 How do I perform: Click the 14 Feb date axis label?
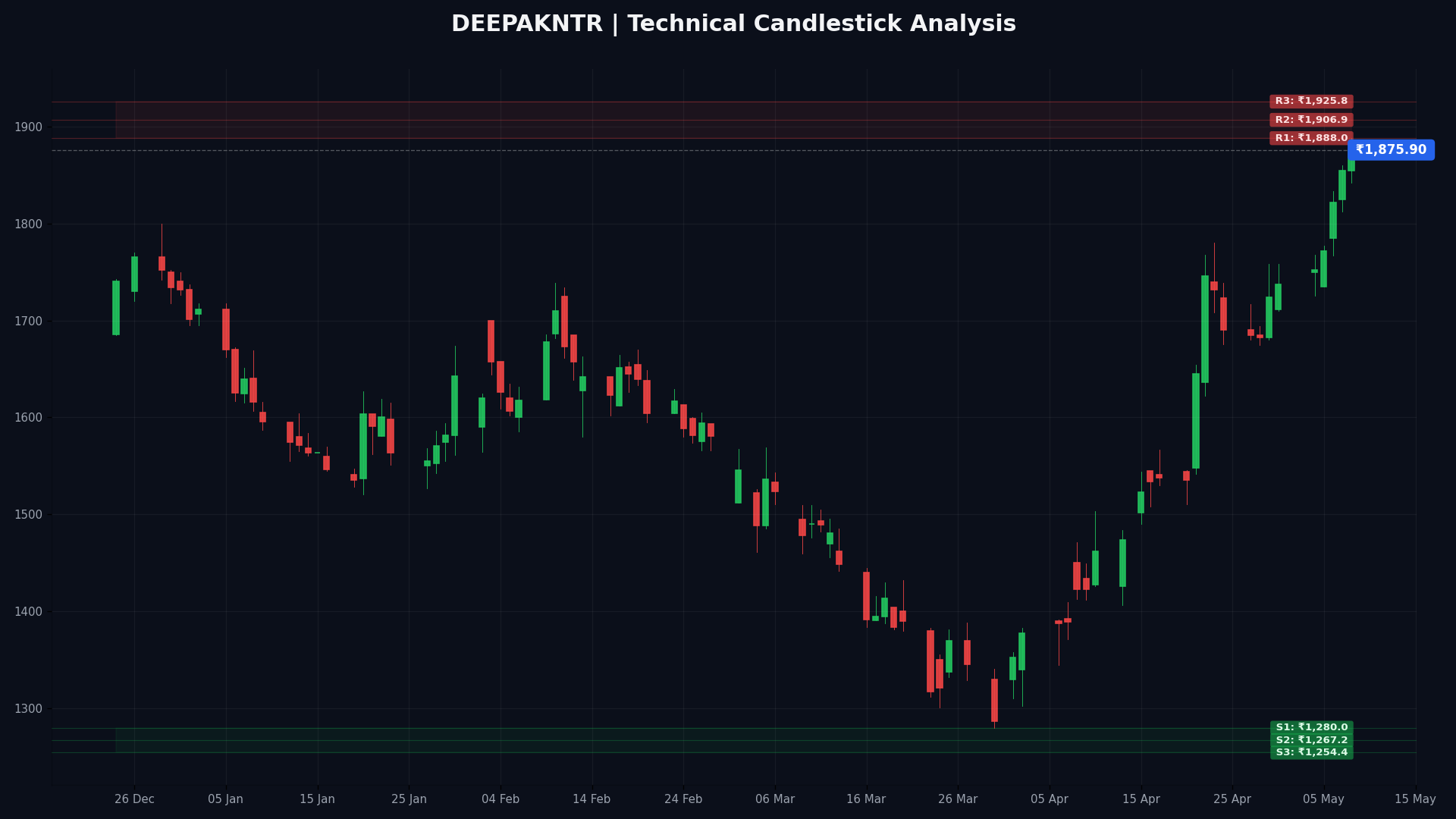591,799
